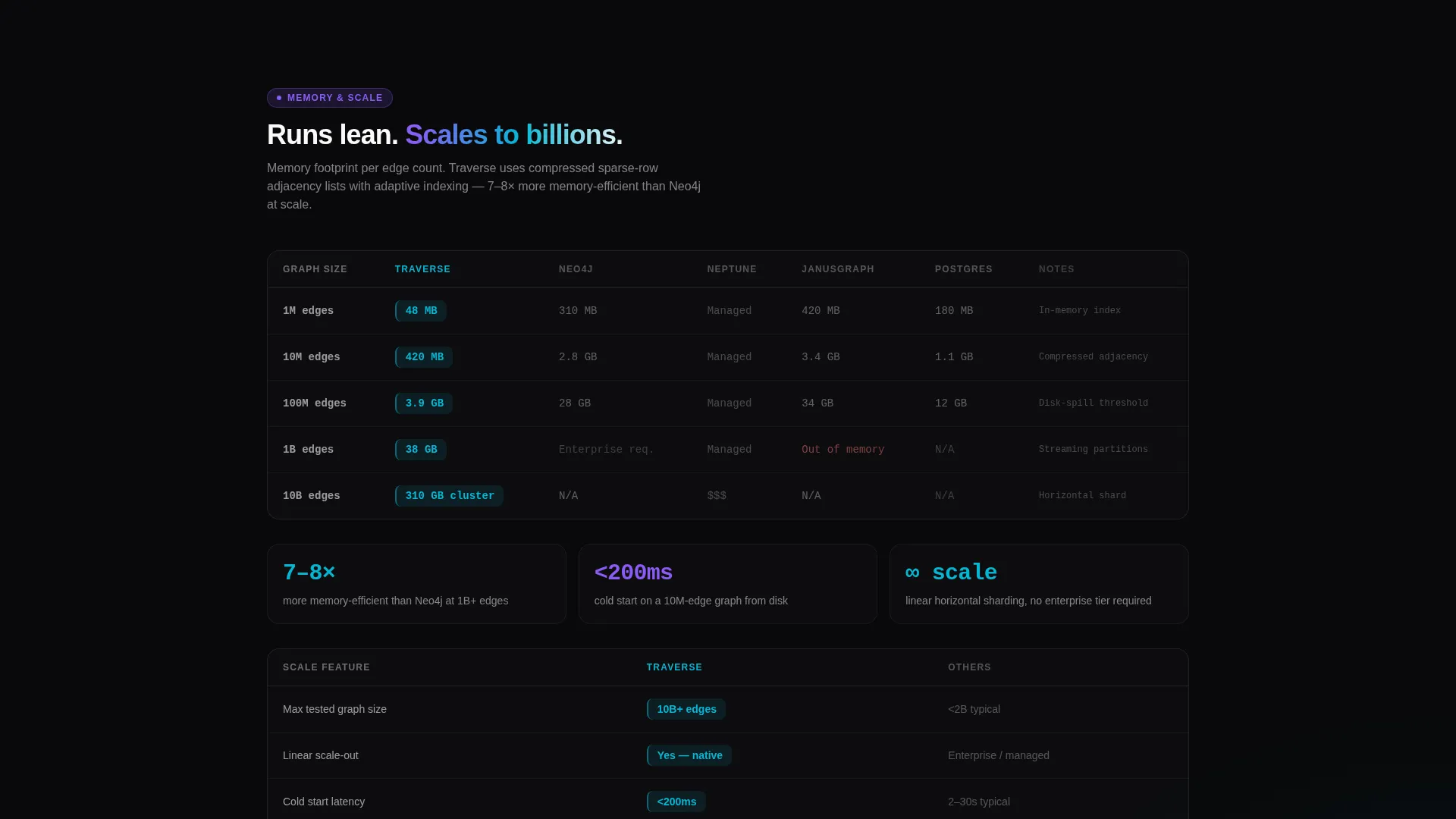1456x819 pixels.
Task: Select 'Max tested graph size' row
Action: coord(728,709)
